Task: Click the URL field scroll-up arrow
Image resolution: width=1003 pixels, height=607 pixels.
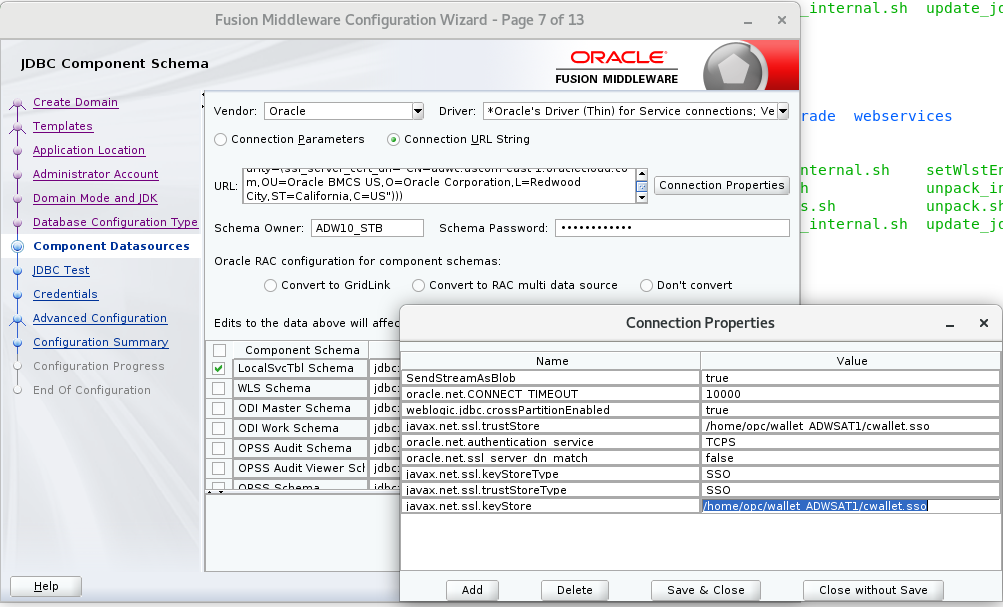Action: [x=642, y=174]
